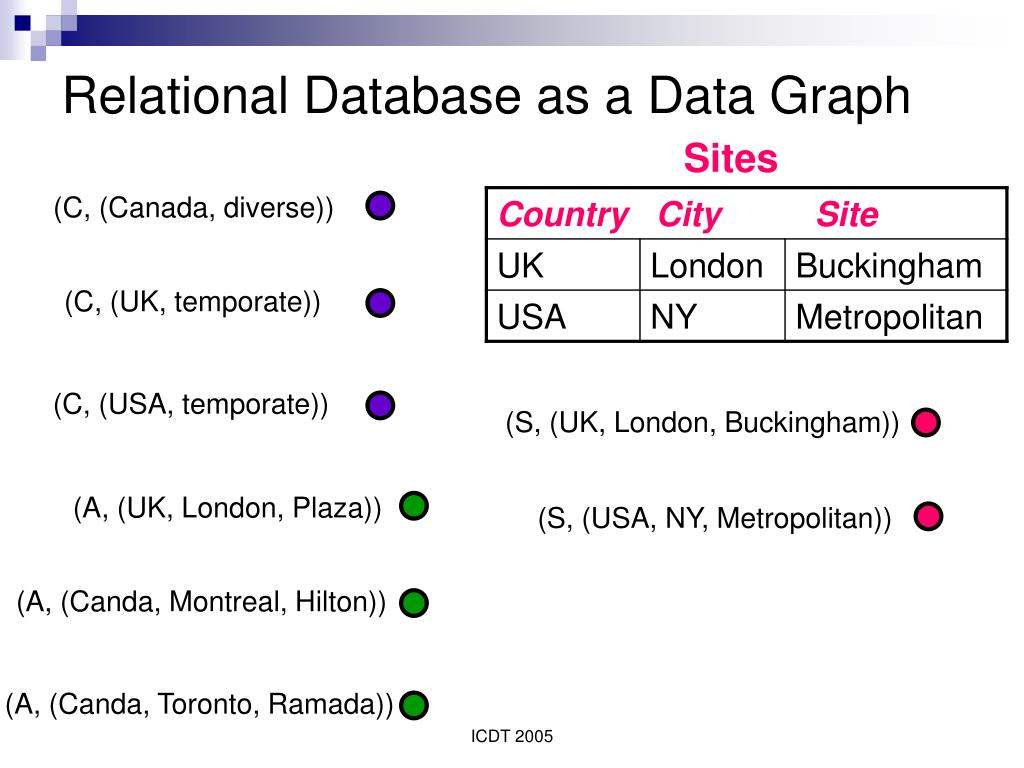Click the purple node for (C, (USA, temporate))

380,405
